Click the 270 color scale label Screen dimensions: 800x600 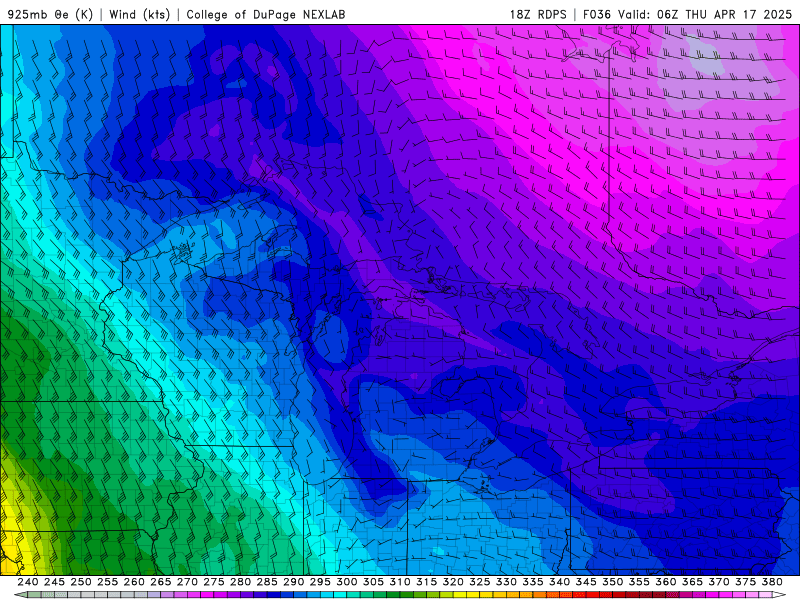coord(187,582)
